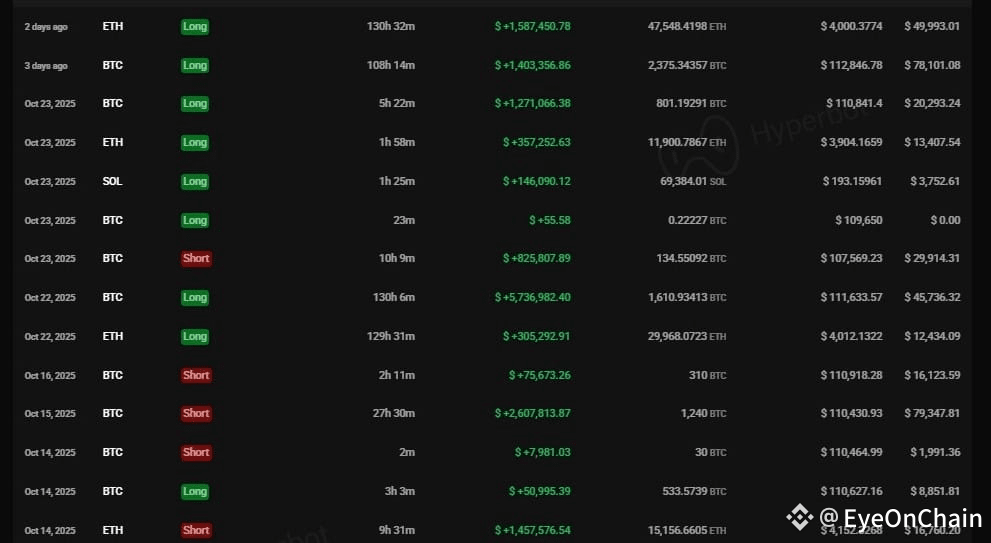
Task: Click the Oct 15, 2025 date cell
Action: [x=50, y=414]
